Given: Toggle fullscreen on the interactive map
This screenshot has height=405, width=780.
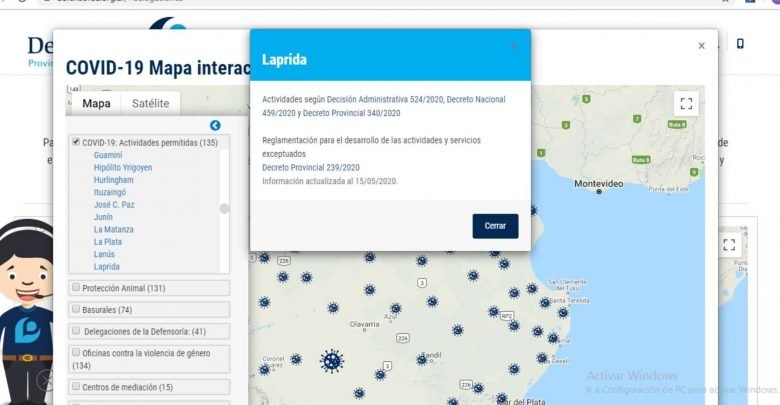Looking at the screenshot, I should (x=686, y=103).
